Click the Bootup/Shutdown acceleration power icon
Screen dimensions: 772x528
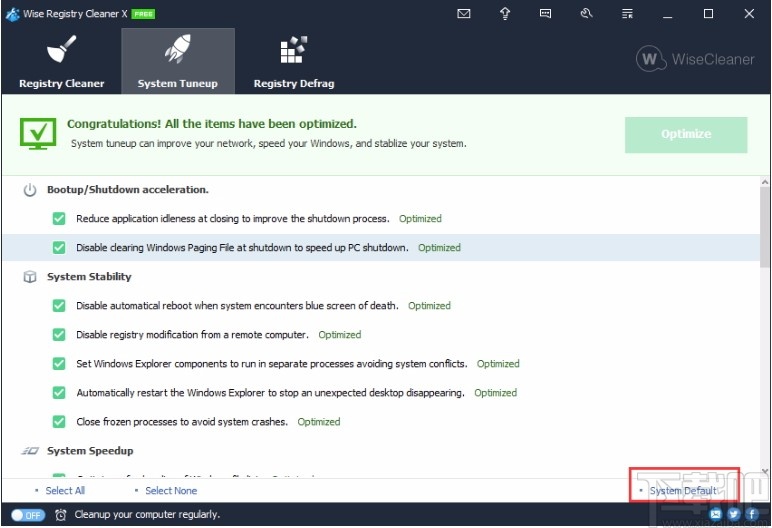[x=30, y=190]
